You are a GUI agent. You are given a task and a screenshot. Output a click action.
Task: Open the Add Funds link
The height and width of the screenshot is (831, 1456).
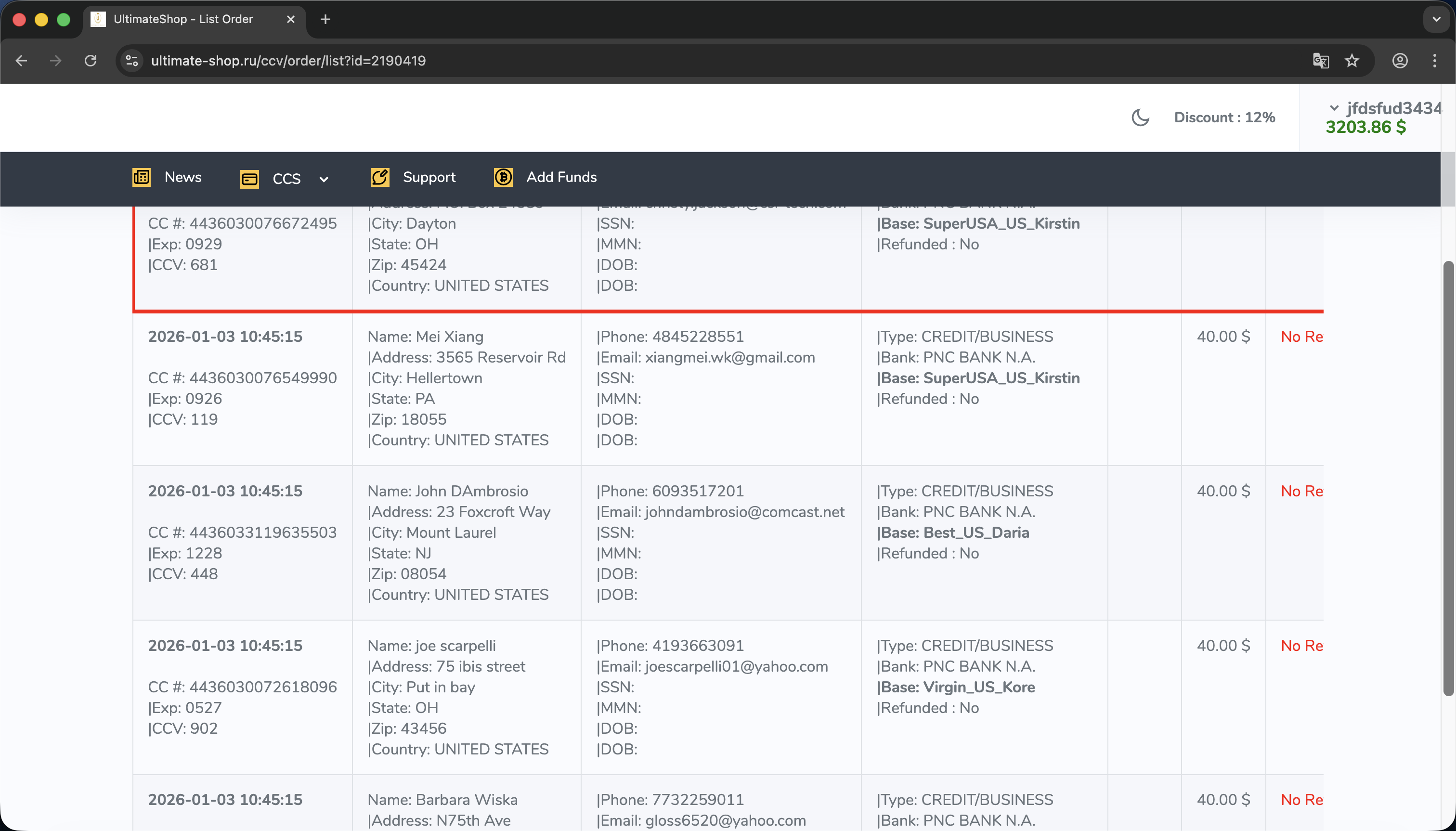(x=561, y=178)
